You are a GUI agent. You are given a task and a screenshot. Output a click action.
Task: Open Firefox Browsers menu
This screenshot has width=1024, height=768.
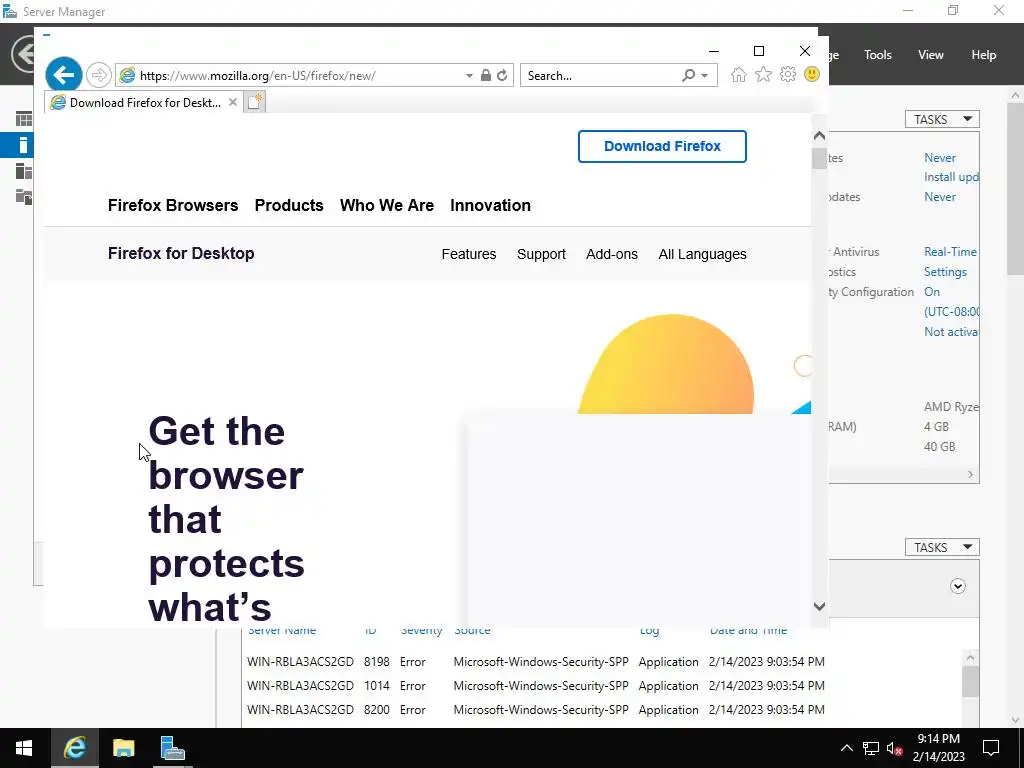(173, 205)
